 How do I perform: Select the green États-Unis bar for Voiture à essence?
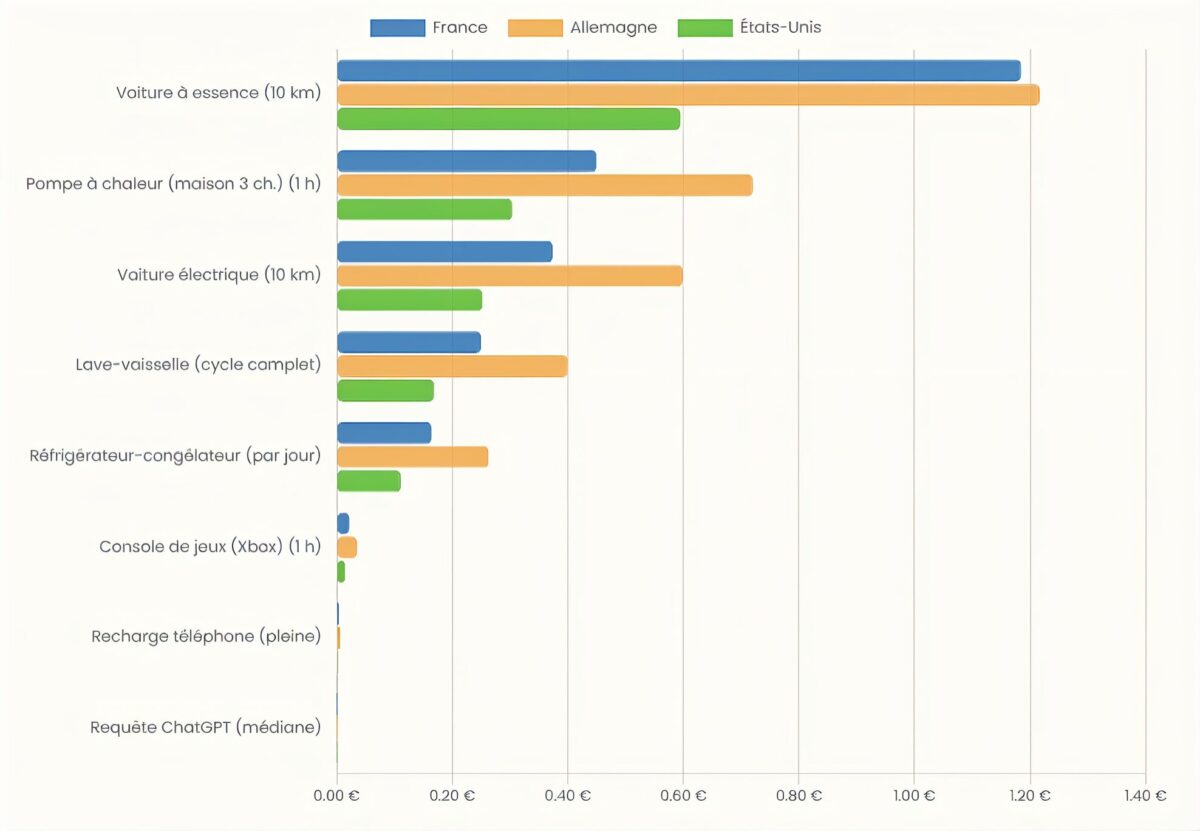pos(508,119)
